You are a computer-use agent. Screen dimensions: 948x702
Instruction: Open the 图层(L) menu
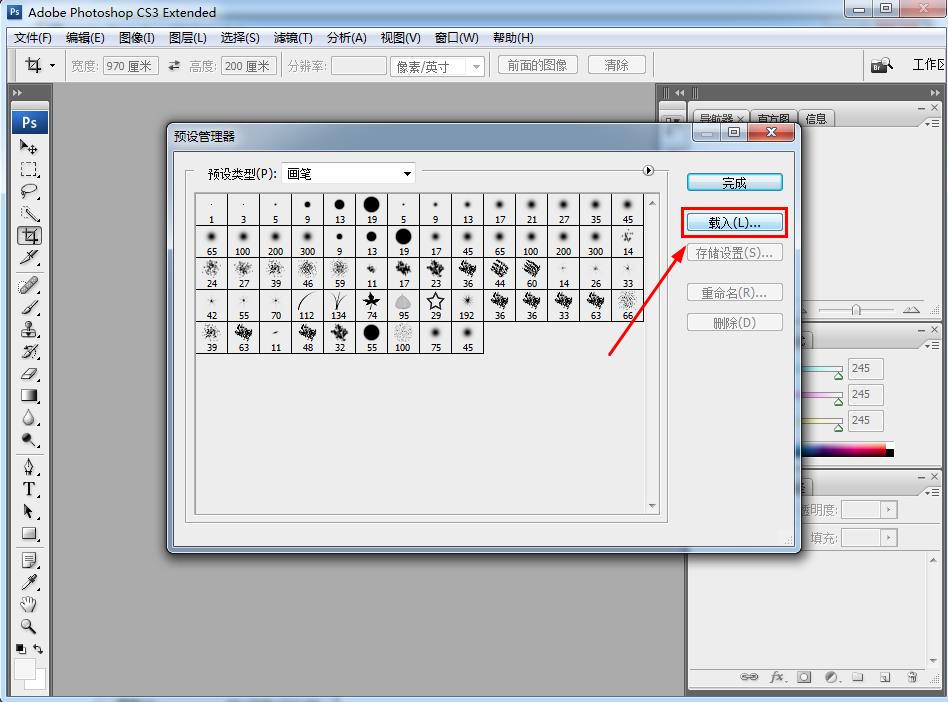[x=188, y=38]
